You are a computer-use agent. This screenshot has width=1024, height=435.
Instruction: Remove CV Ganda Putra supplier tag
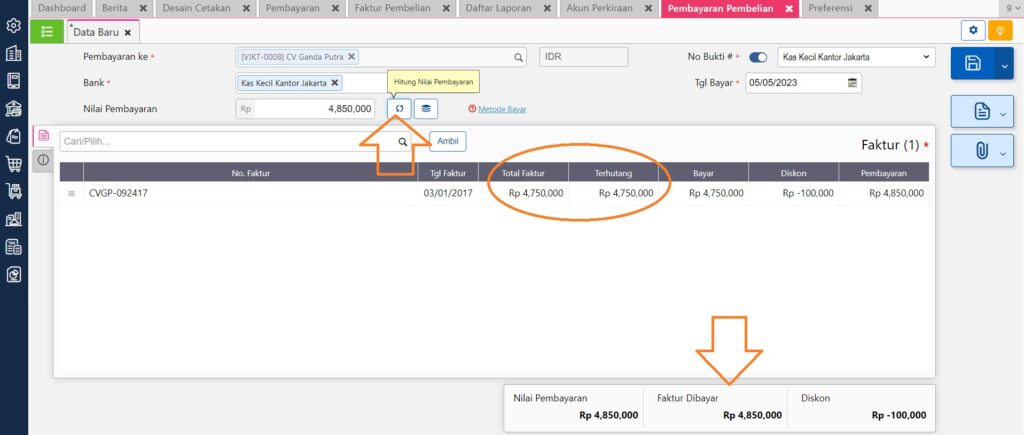tap(352, 58)
